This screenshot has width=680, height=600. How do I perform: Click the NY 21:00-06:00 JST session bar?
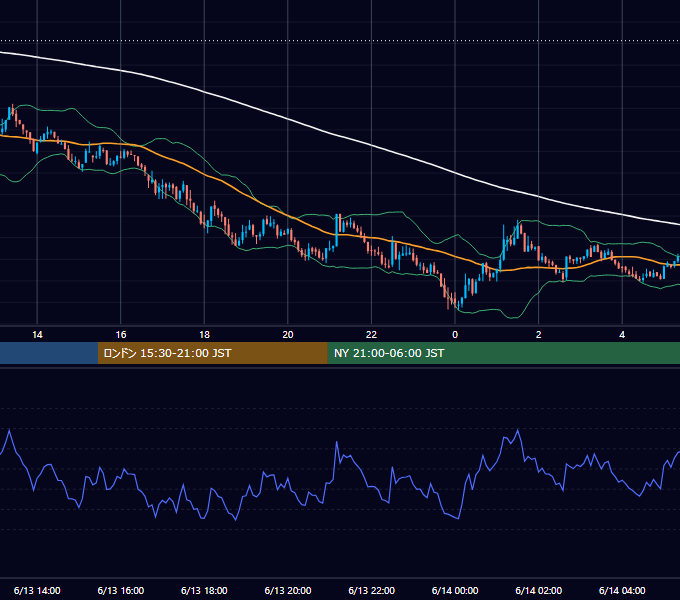tap(503, 353)
